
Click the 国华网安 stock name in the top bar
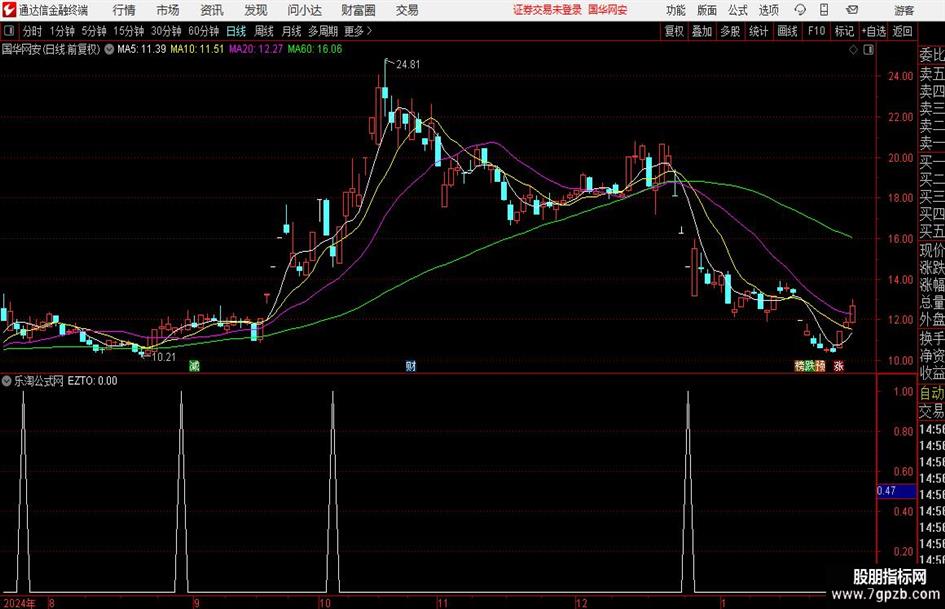pyautogui.click(x=608, y=10)
